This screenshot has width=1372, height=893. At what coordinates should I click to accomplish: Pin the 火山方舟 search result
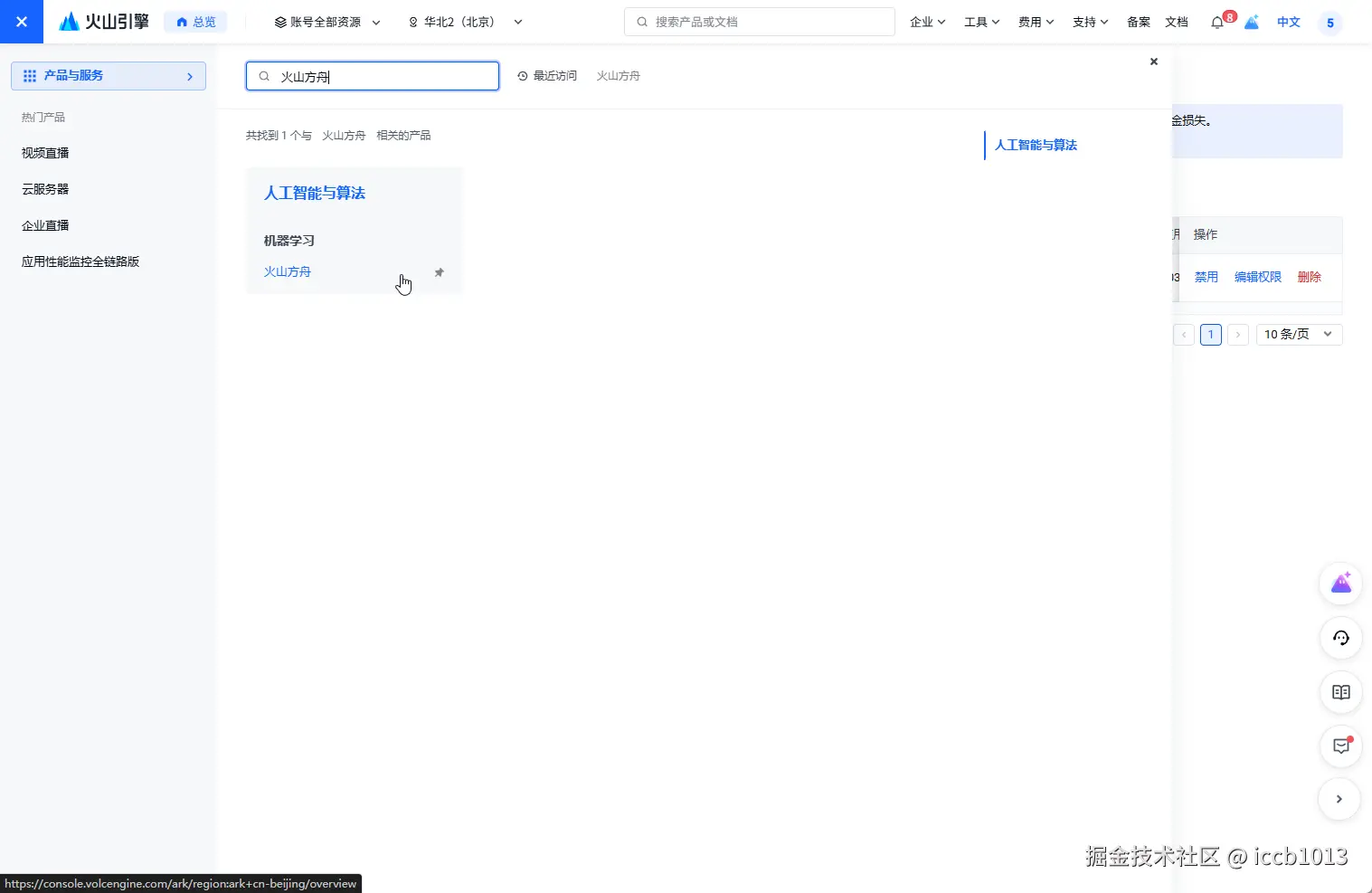click(x=440, y=271)
